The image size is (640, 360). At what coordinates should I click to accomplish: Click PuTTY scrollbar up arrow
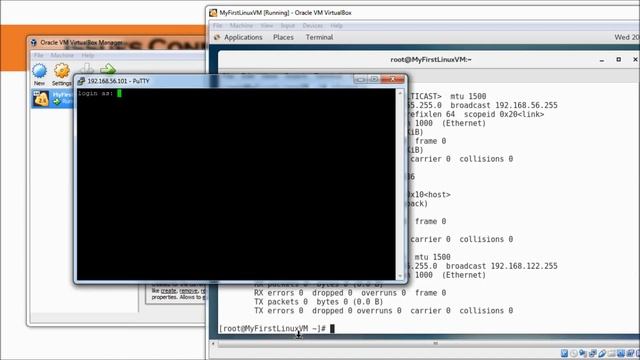coord(400,93)
